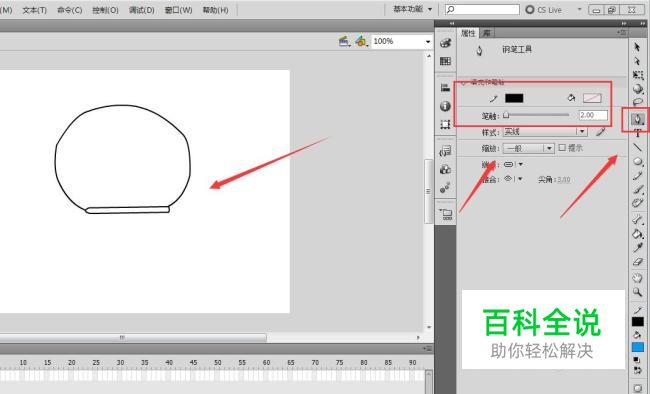The height and width of the screenshot is (394, 650).
Task: Pick the Lasso tool
Action: (638, 102)
